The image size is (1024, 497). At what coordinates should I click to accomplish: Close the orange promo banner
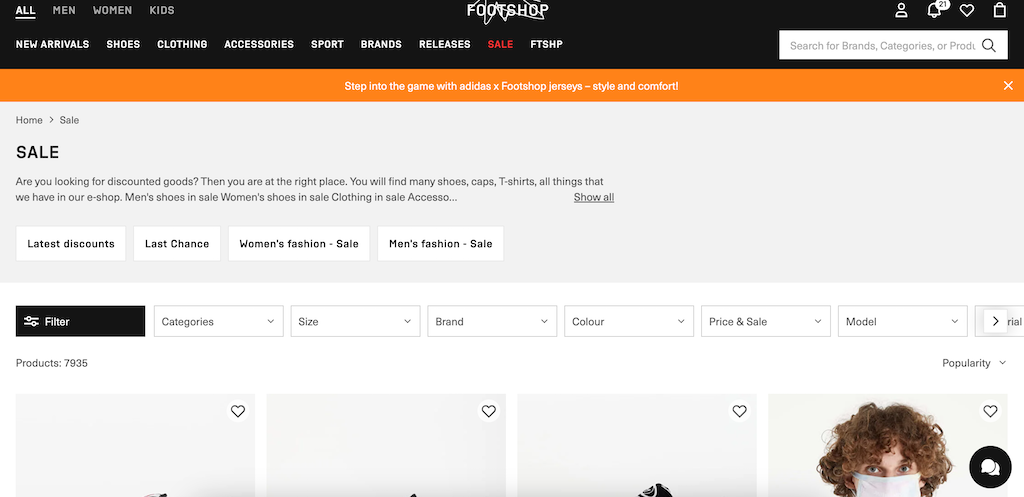point(1008,86)
